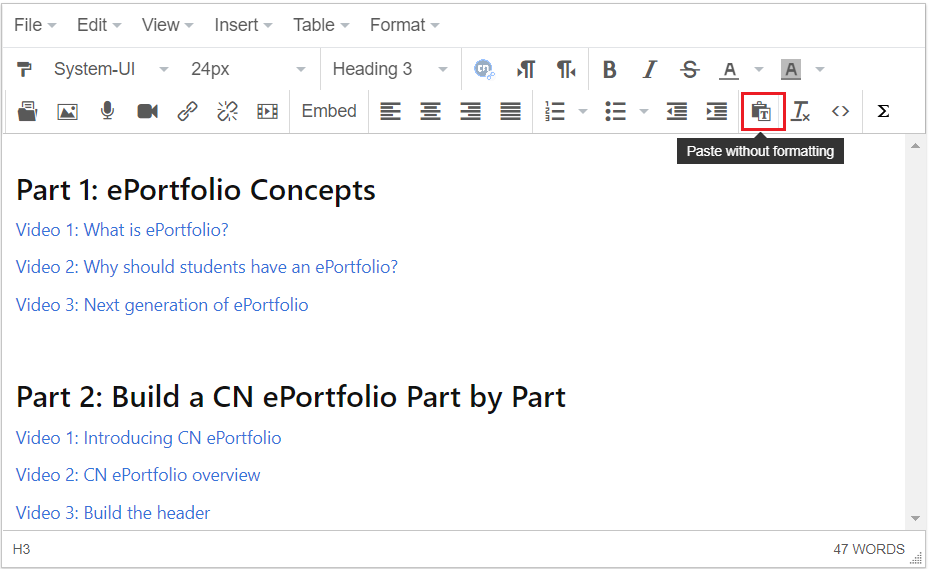Screen dimensions: 930x569
Task: Record video with camera icon
Action: tap(147, 111)
